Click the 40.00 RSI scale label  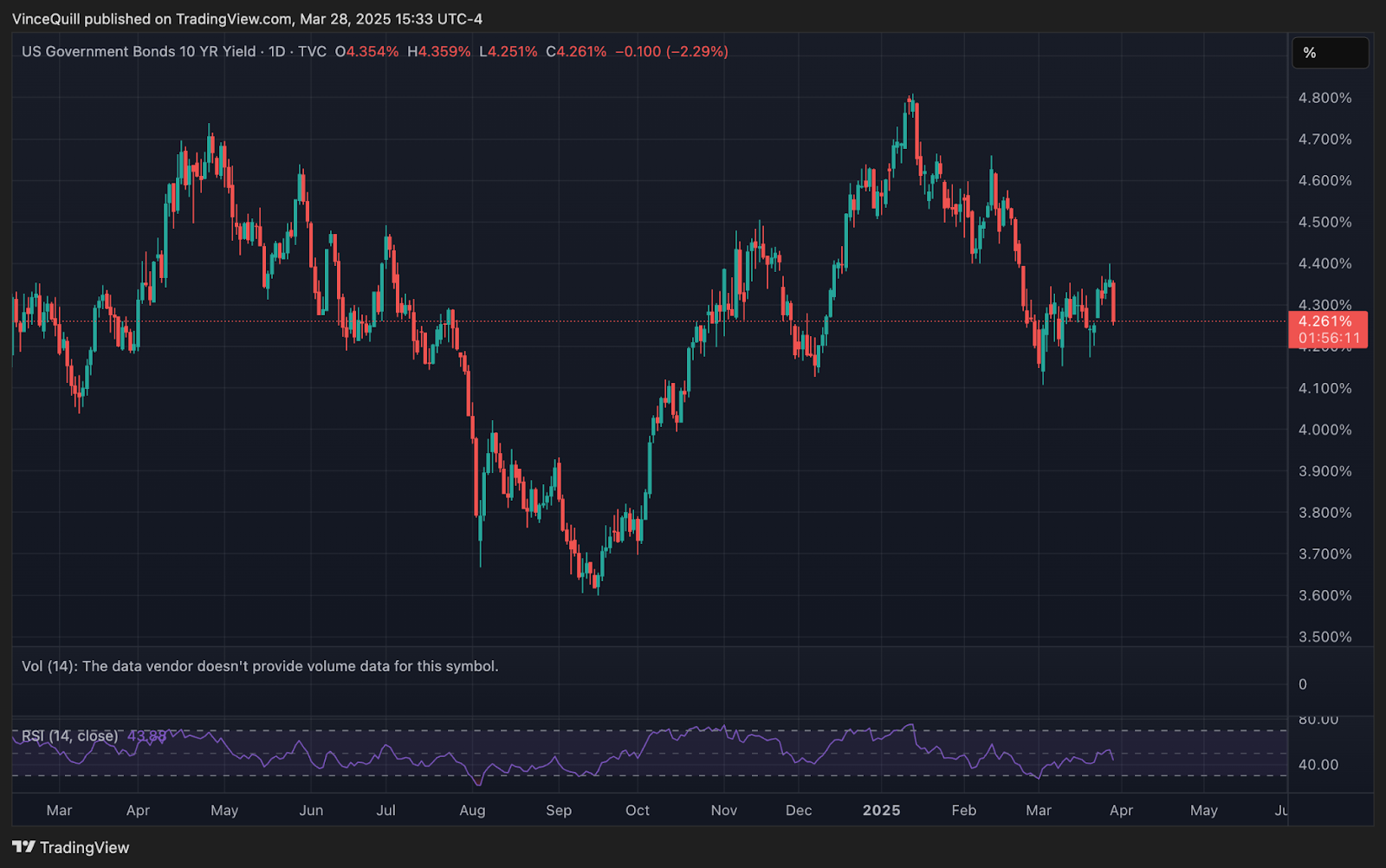tap(1318, 765)
